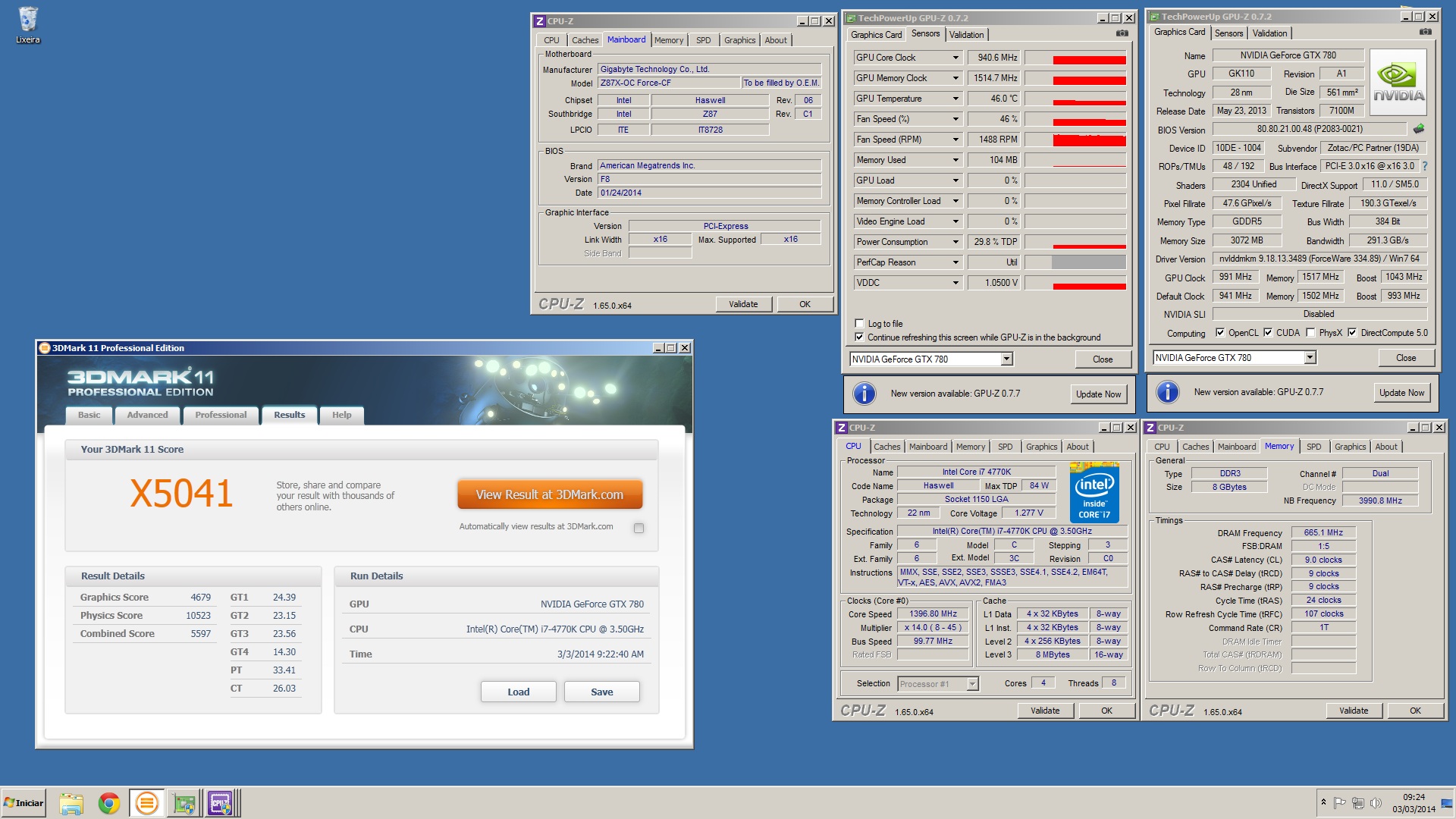Click the question mark beside Bus Interface
The image size is (1456, 819).
click(1424, 166)
